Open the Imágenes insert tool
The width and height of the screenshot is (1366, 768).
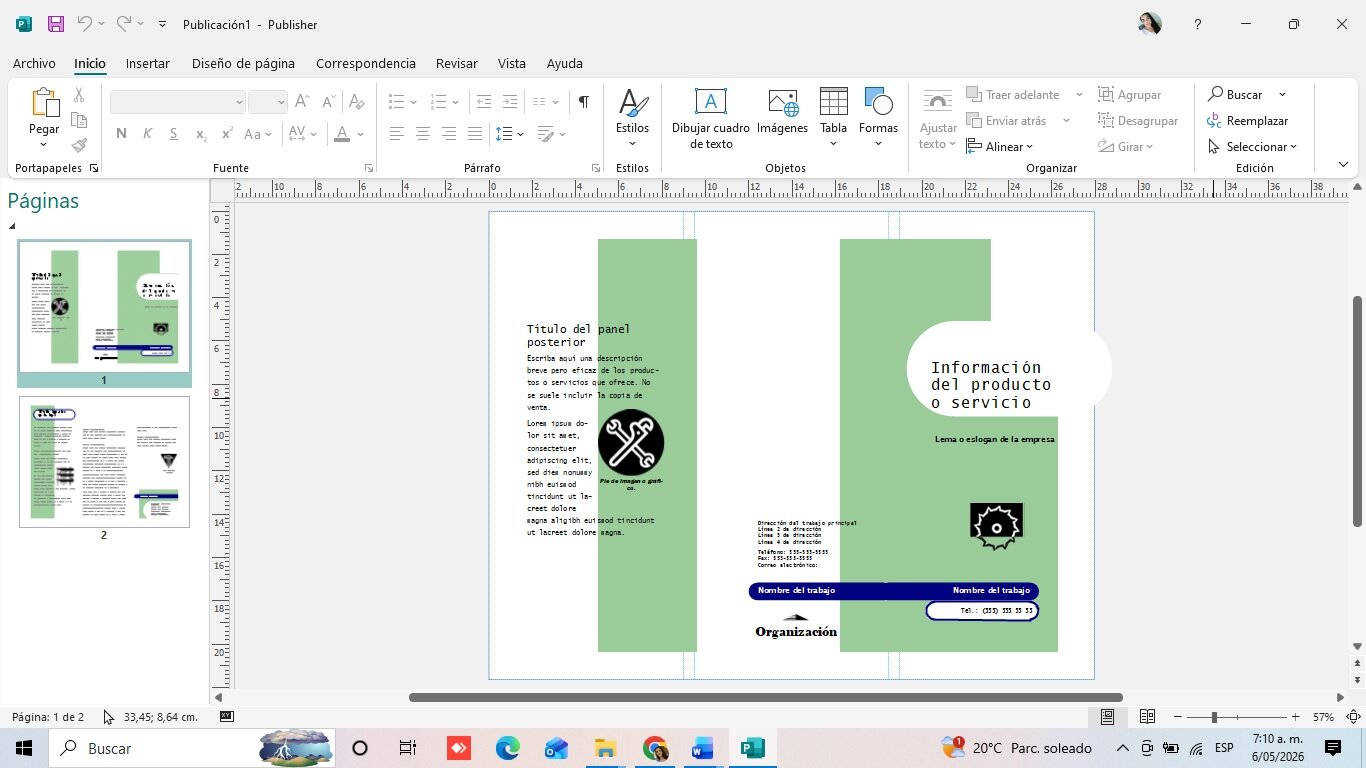(782, 101)
